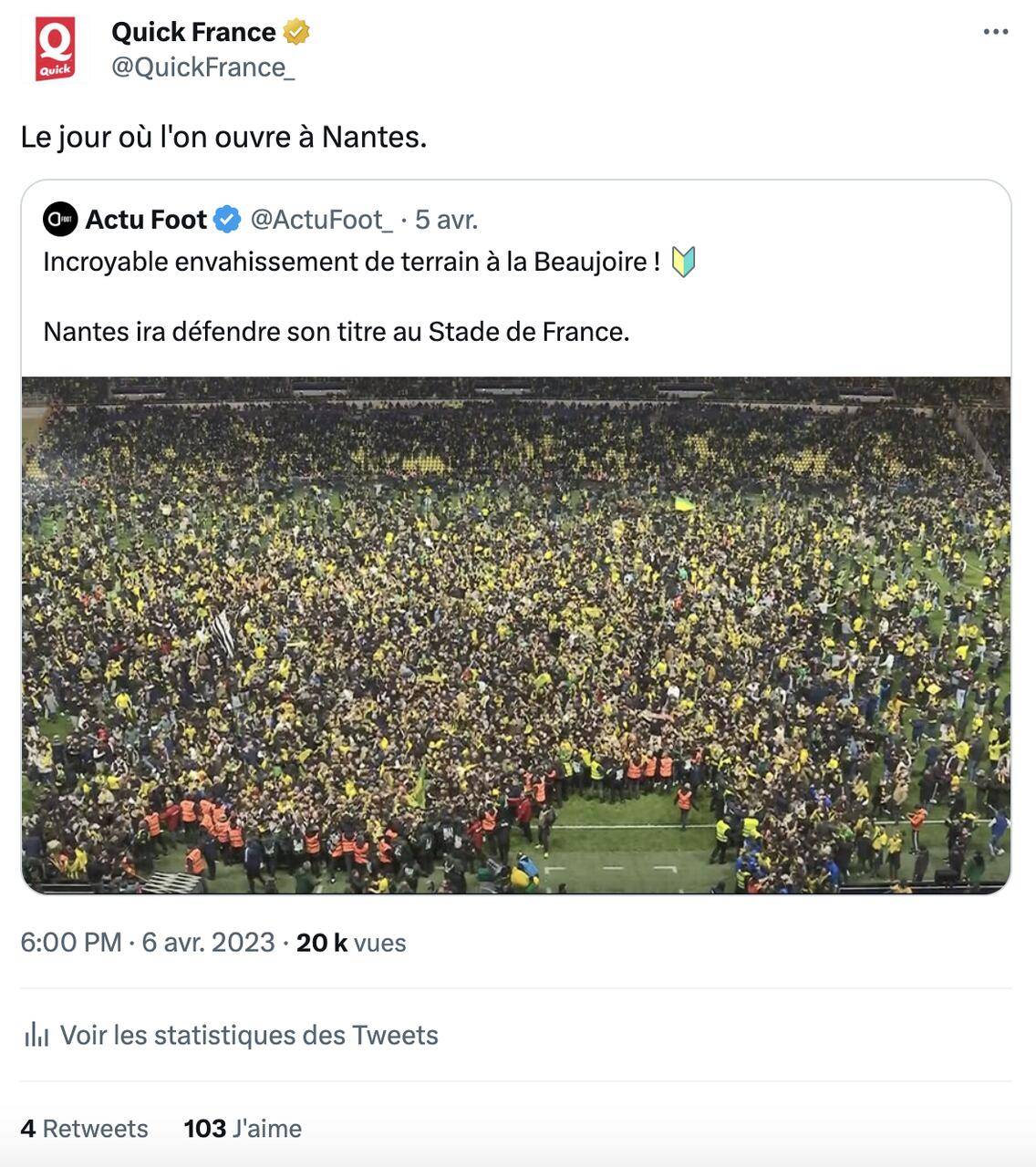The image size is (1036, 1167).
Task: Open the three-dot more options menu
Action: 995,32
